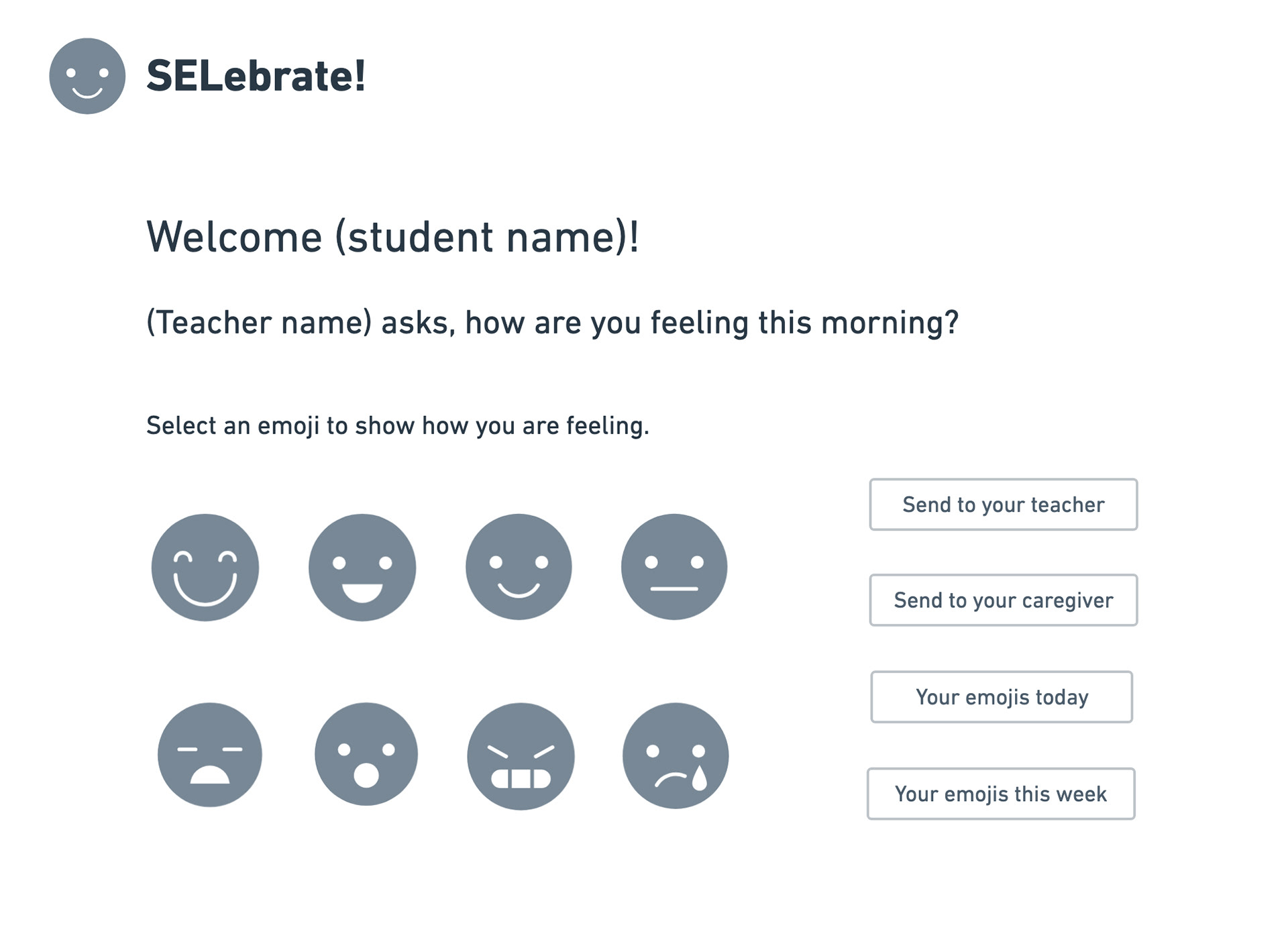Select the laughing emoji with closed eyes
The image size is (1288, 946).
[205, 568]
